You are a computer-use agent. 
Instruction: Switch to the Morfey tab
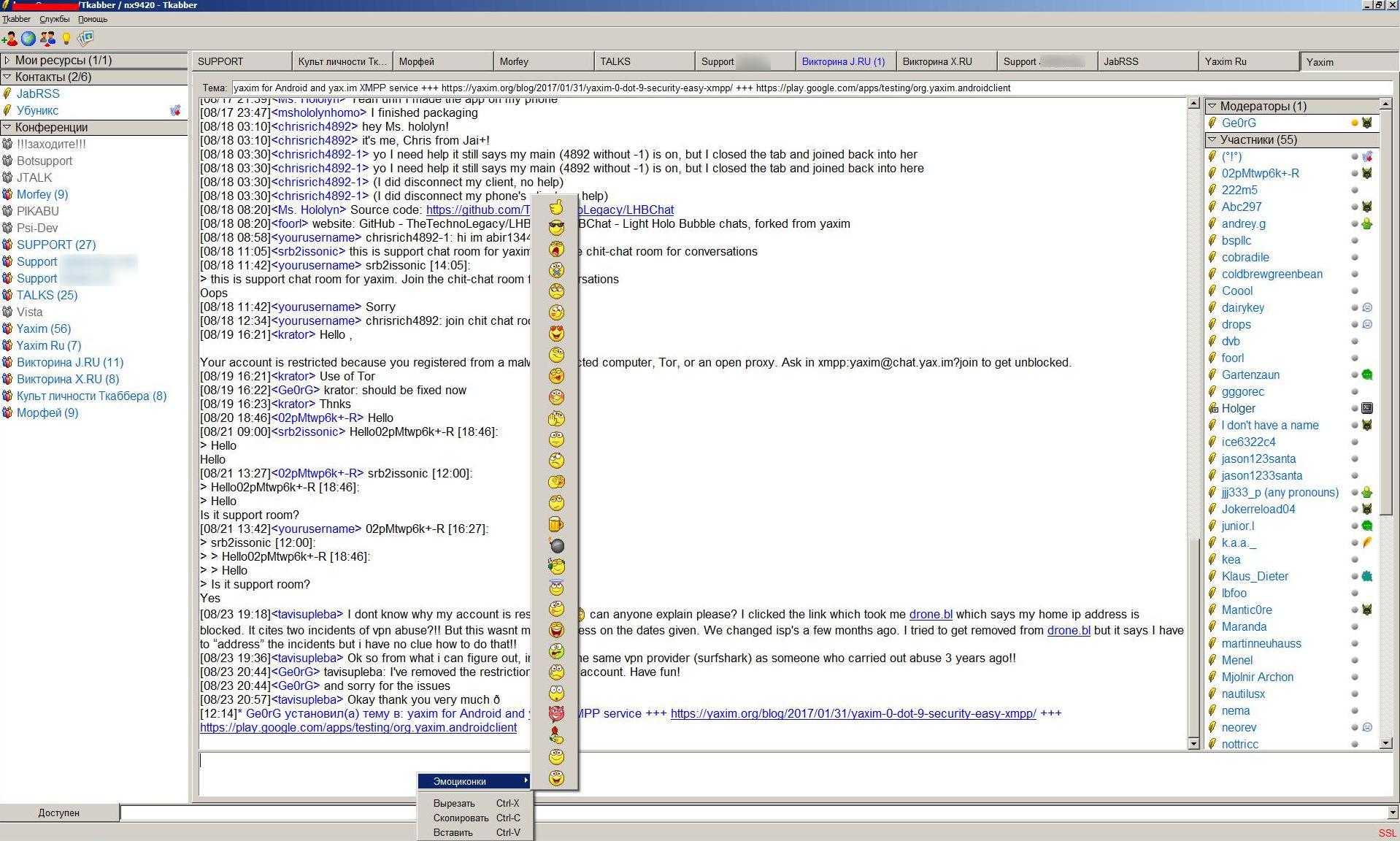(x=542, y=61)
